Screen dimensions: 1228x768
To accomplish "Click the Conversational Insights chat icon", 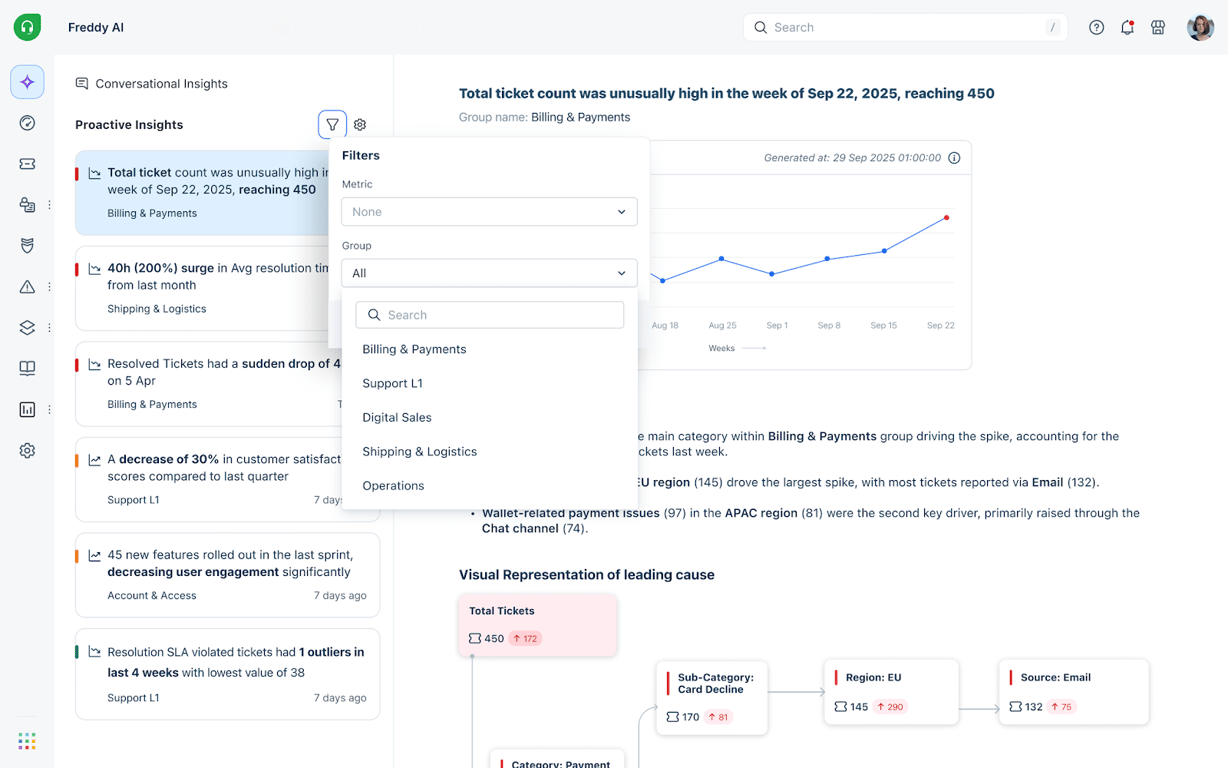I will click(x=82, y=84).
